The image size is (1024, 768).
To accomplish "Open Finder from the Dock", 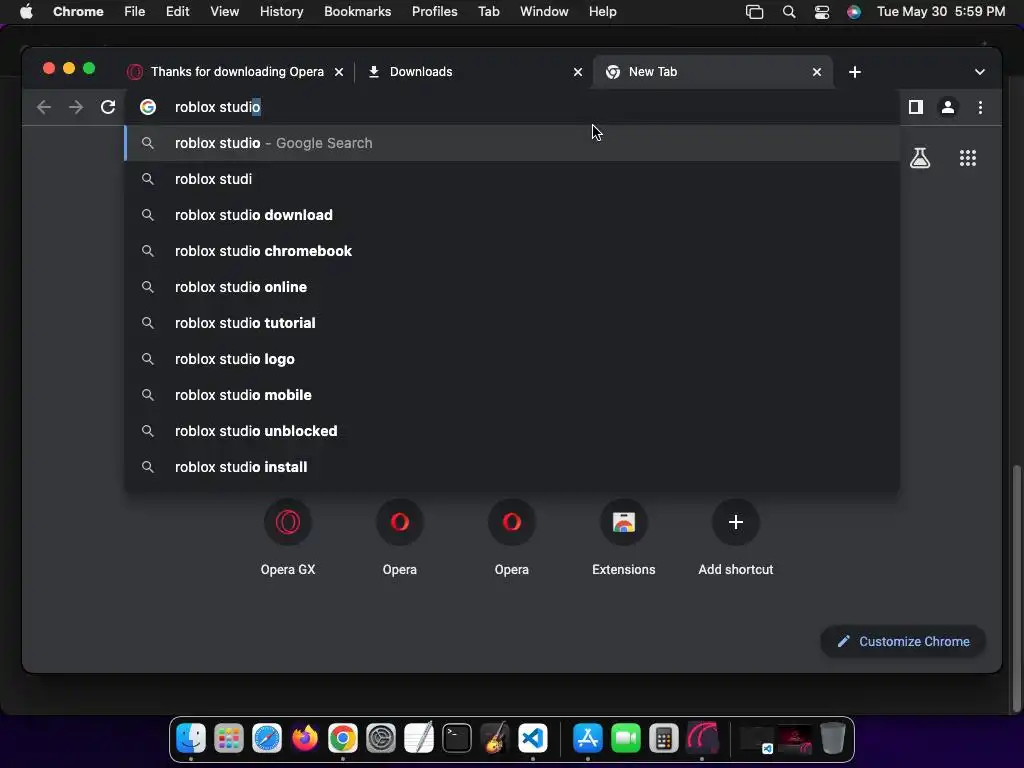I will click(x=191, y=738).
